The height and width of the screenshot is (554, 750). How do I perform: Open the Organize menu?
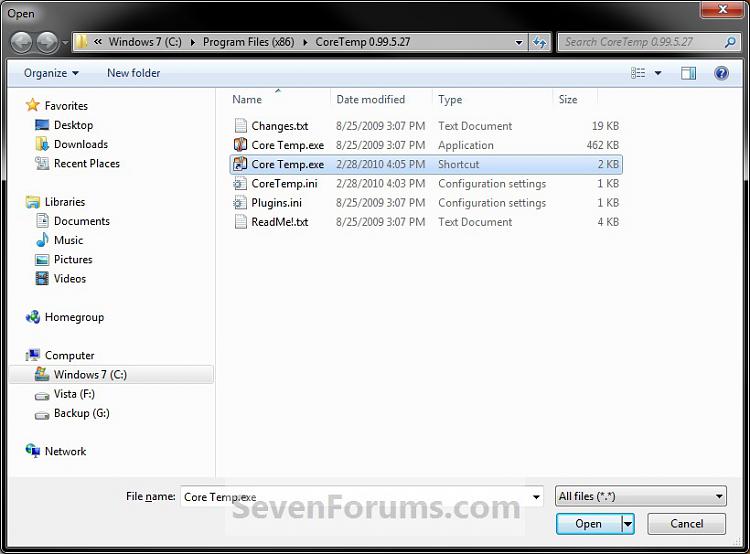point(51,73)
